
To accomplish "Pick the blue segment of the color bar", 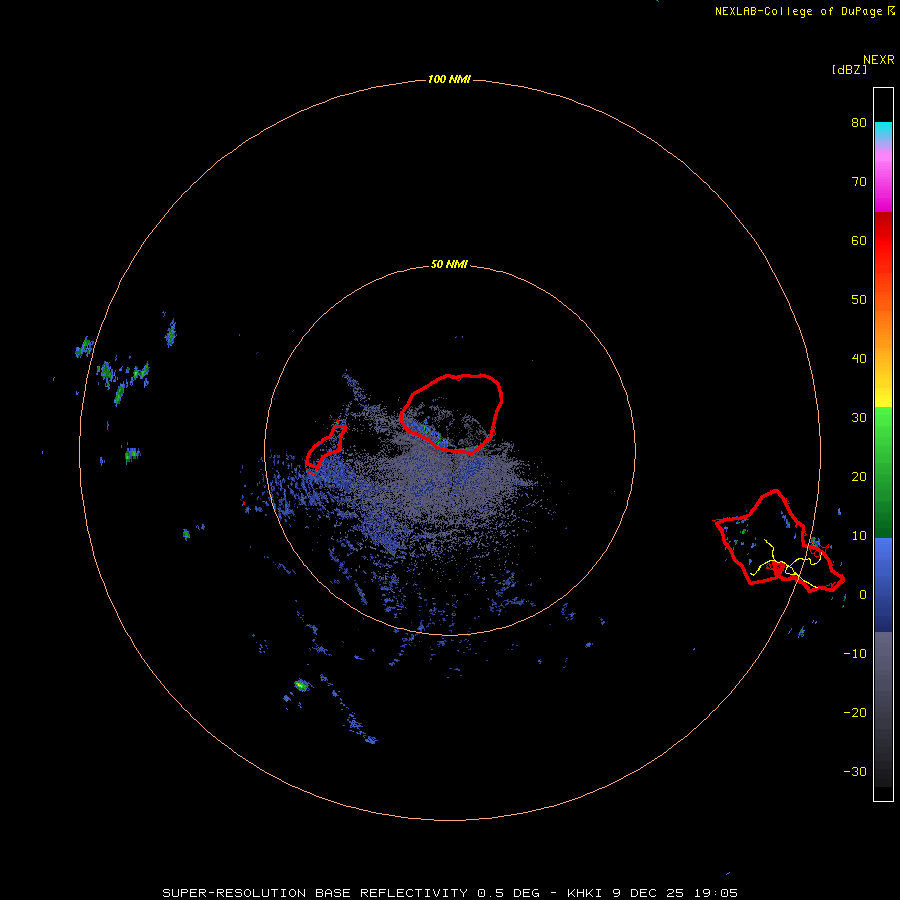I will pos(883,583).
